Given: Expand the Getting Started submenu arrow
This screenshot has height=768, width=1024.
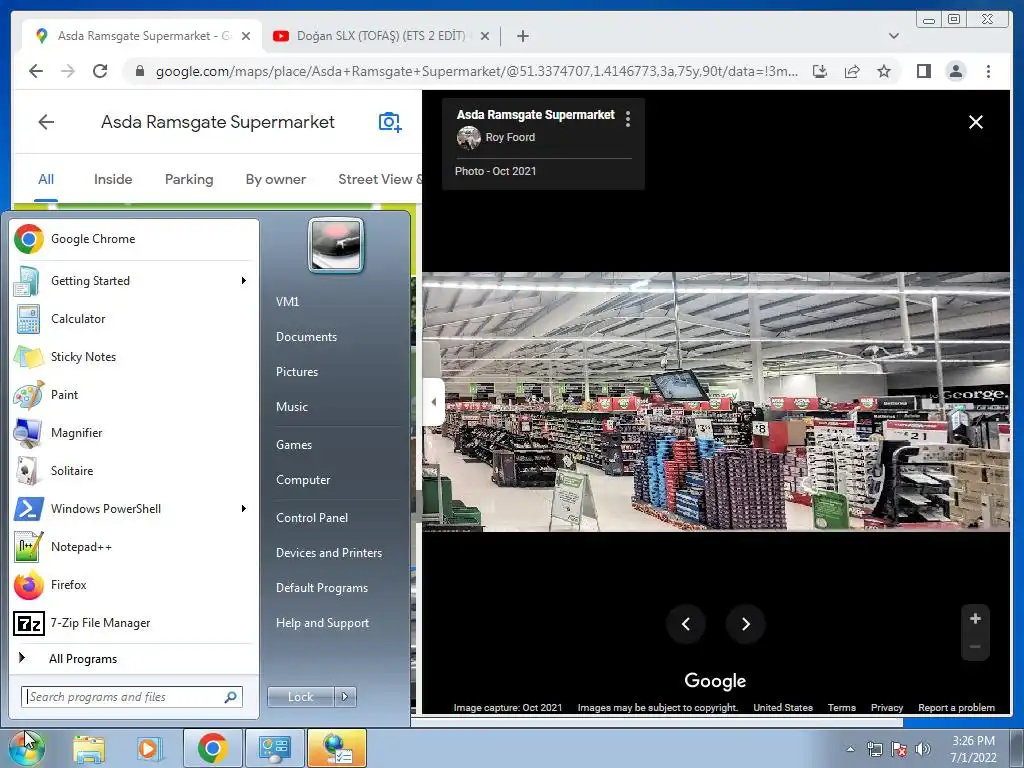Looking at the screenshot, I should coord(244,281).
